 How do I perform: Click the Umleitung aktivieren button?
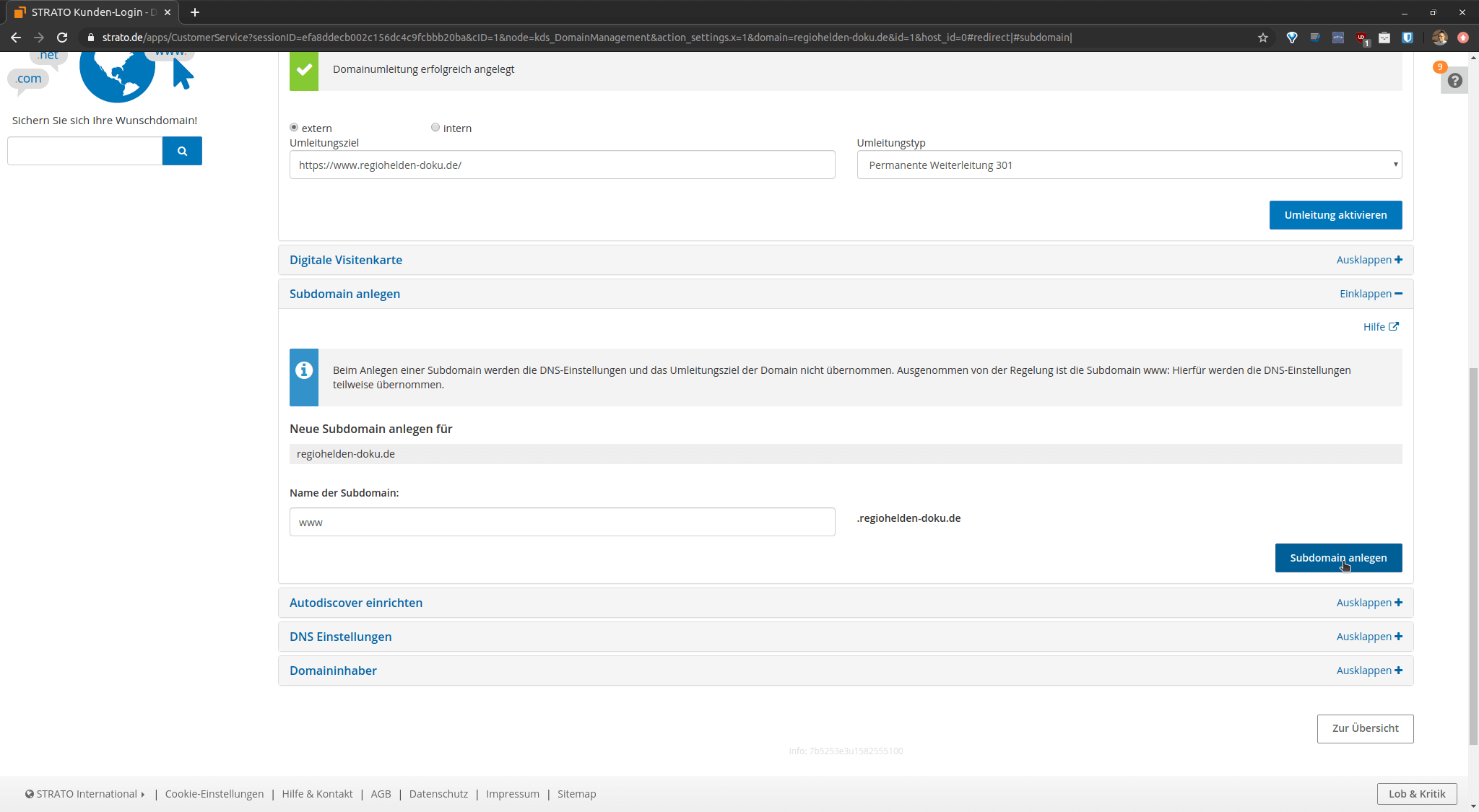[1335, 215]
